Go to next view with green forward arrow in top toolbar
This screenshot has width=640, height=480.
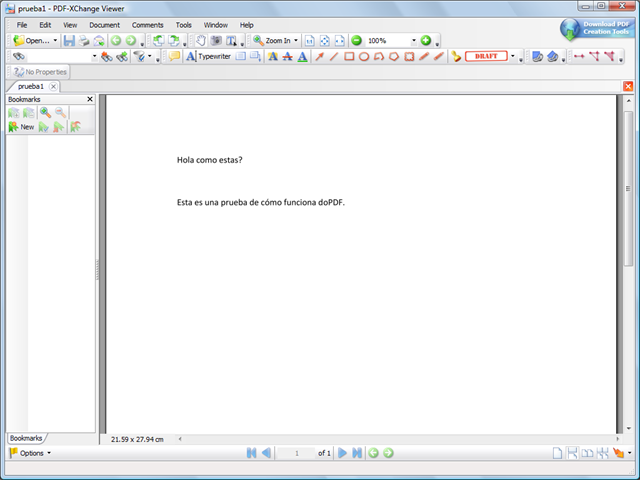coord(131,40)
